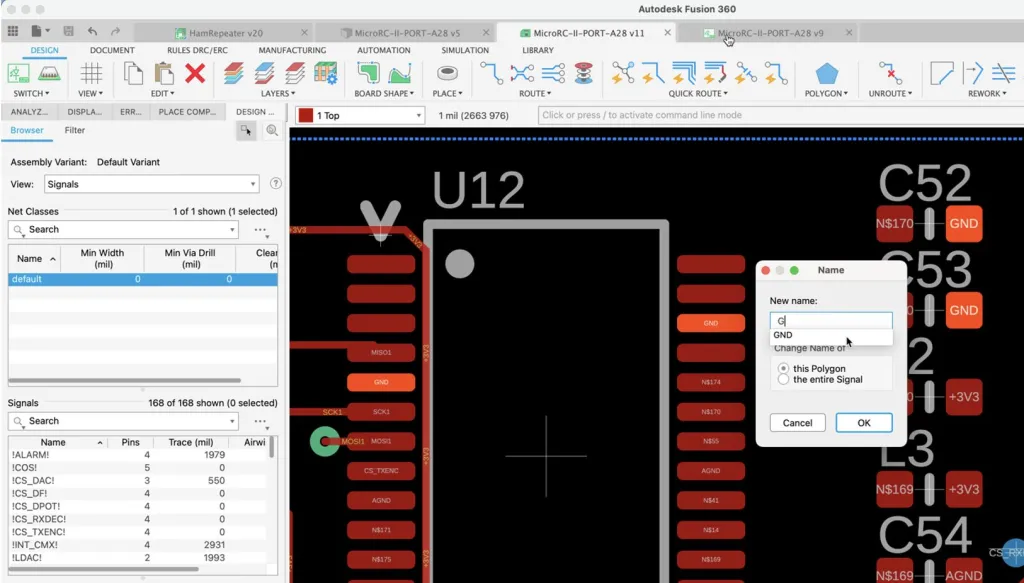Expand the REWORK dropdown
Screen dimensions: 1024x583
(x=987, y=93)
